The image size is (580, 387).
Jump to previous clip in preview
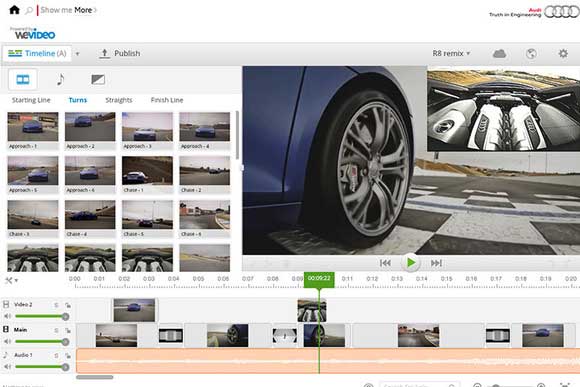click(385, 263)
